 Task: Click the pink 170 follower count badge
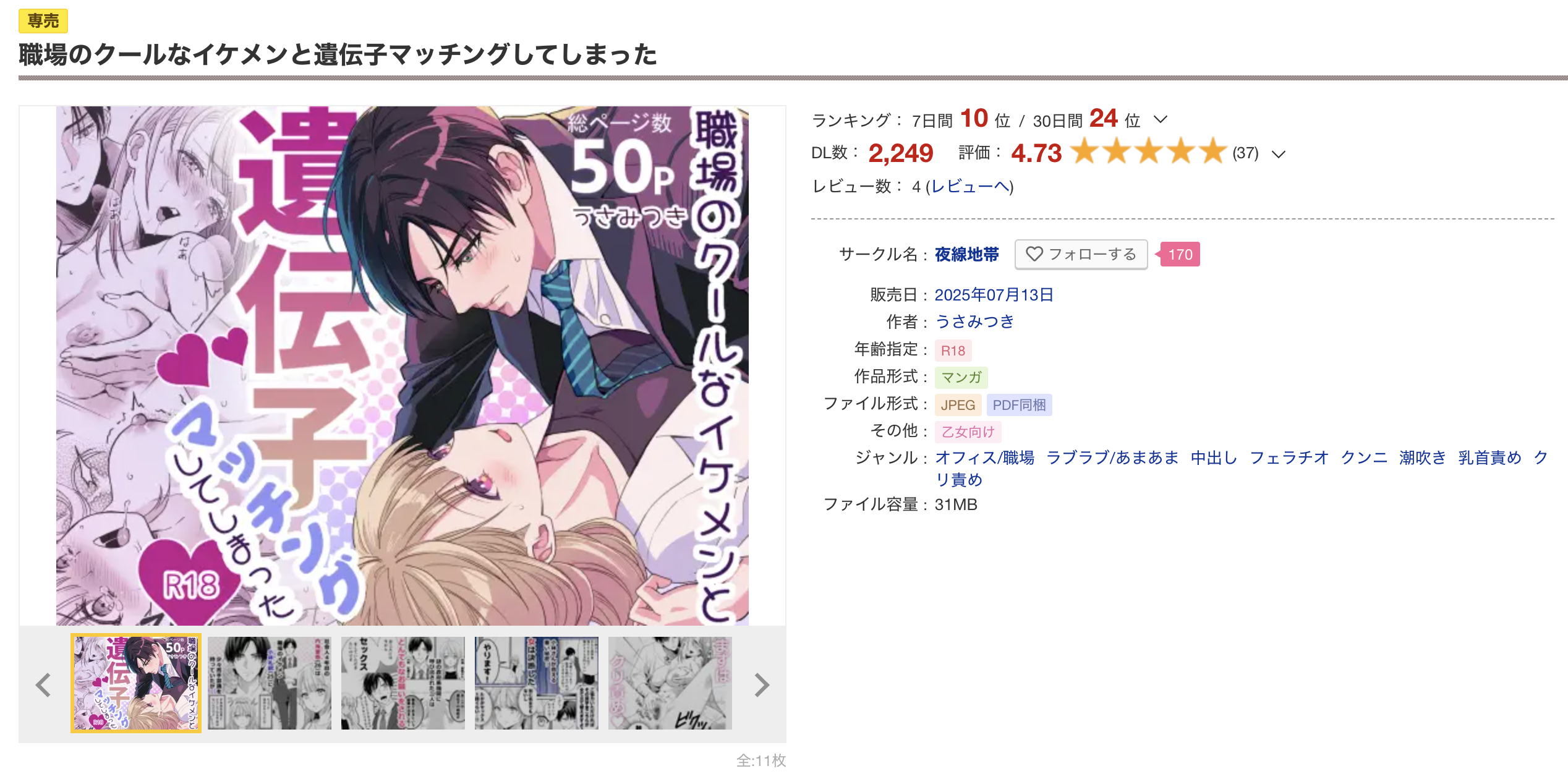[1180, 254]
